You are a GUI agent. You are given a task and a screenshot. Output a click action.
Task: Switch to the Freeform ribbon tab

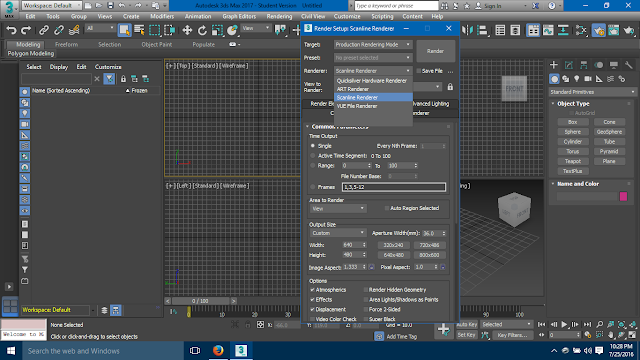(66, 44)
